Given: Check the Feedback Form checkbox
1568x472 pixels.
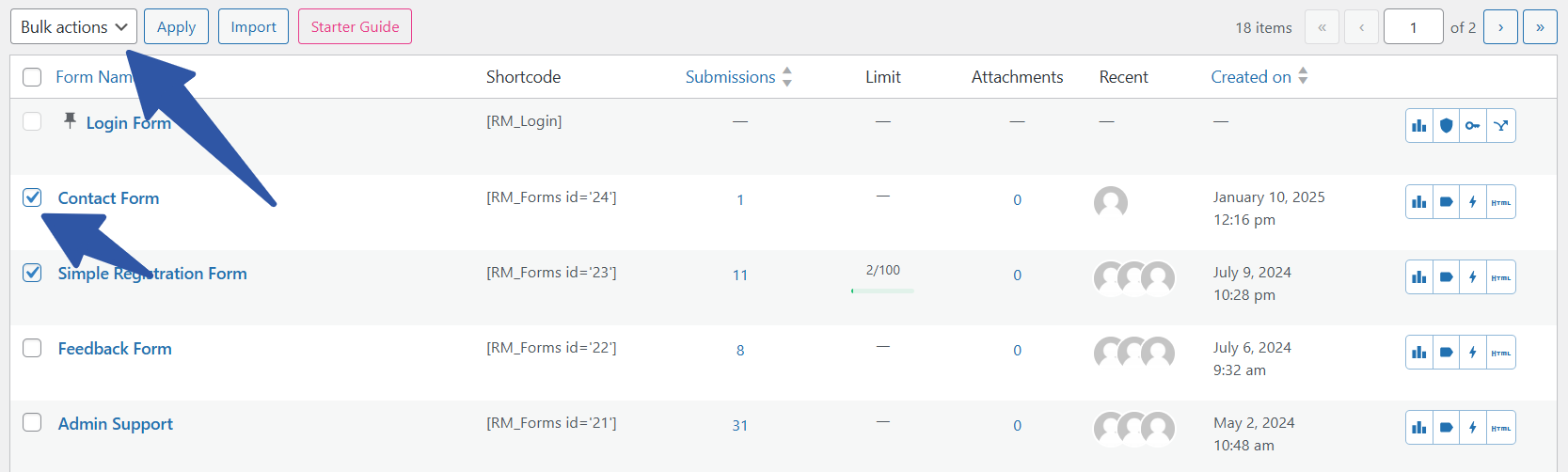Looking at the screenshot, I should pos(33,348).
